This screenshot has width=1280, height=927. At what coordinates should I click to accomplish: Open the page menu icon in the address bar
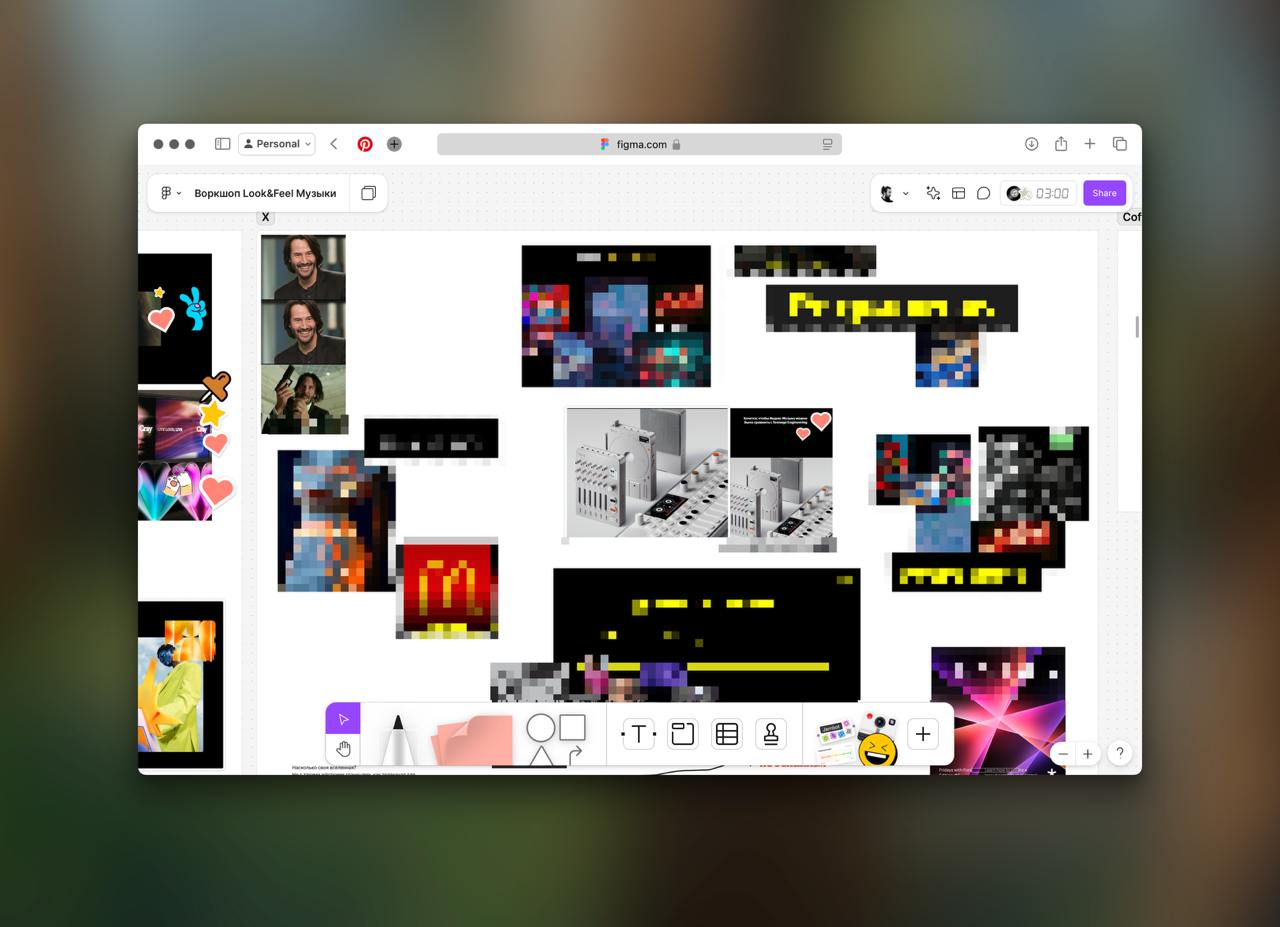(827, 144)
